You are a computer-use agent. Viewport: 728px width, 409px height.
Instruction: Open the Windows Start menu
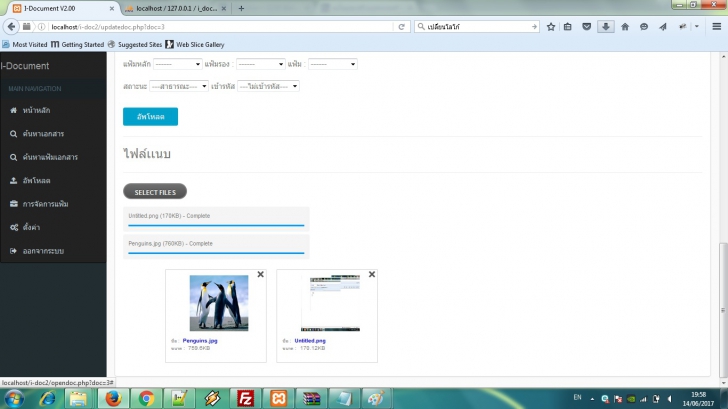(x=15, y=399)
